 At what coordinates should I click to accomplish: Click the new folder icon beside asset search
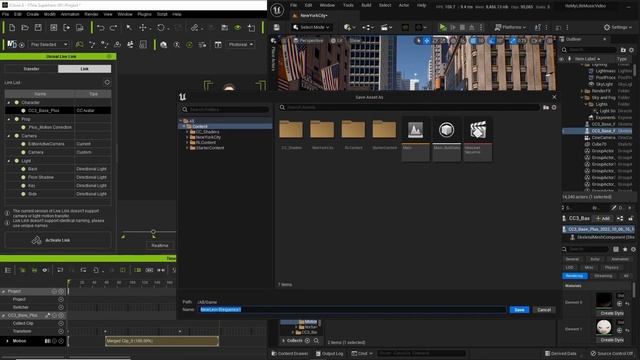click(x=546, y=107)
